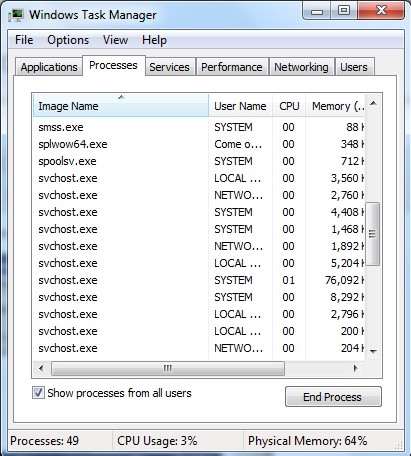Click the Task Manager title bar icon
This screenshot has height=456, width=411.
click(x=16, y=15)
